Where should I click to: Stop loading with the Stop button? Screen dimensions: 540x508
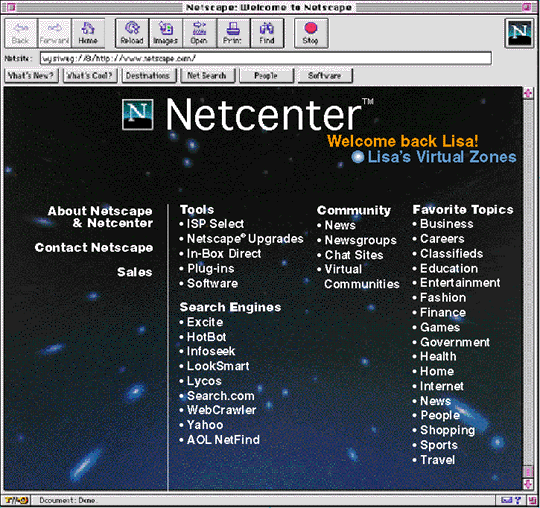(311, 33)
